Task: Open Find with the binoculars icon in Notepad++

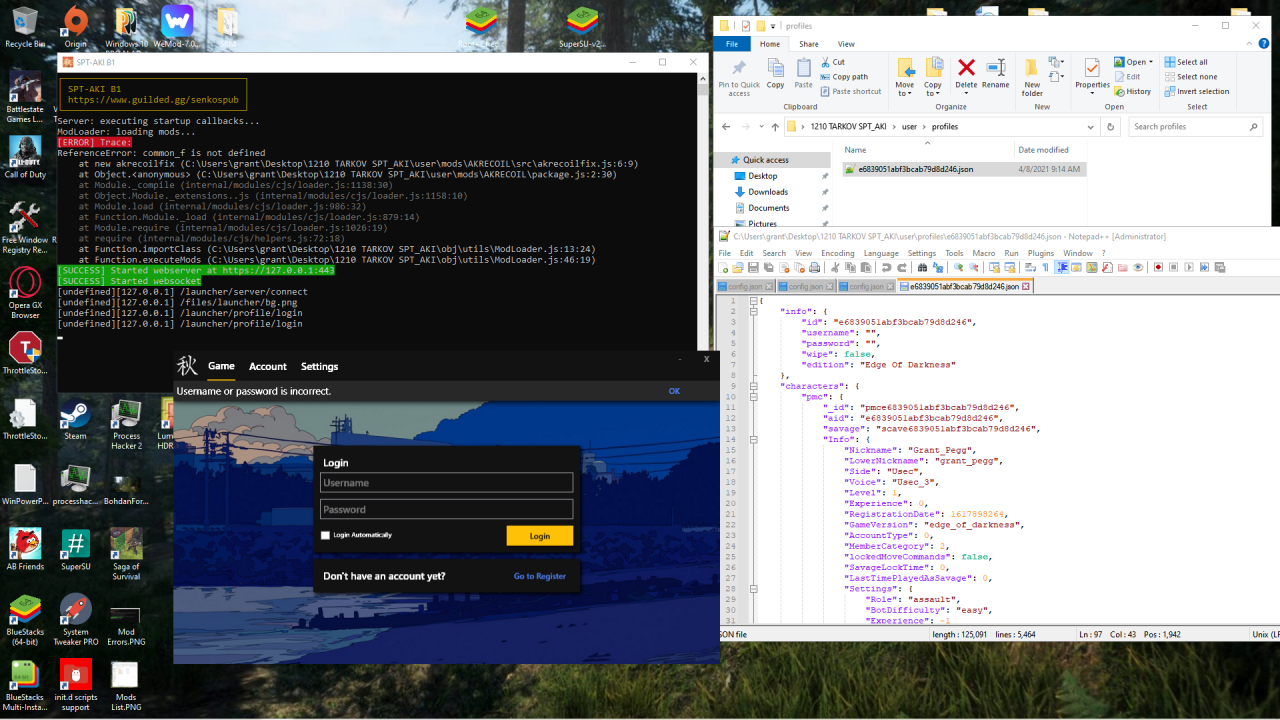Action: click(x=922, y=267)
